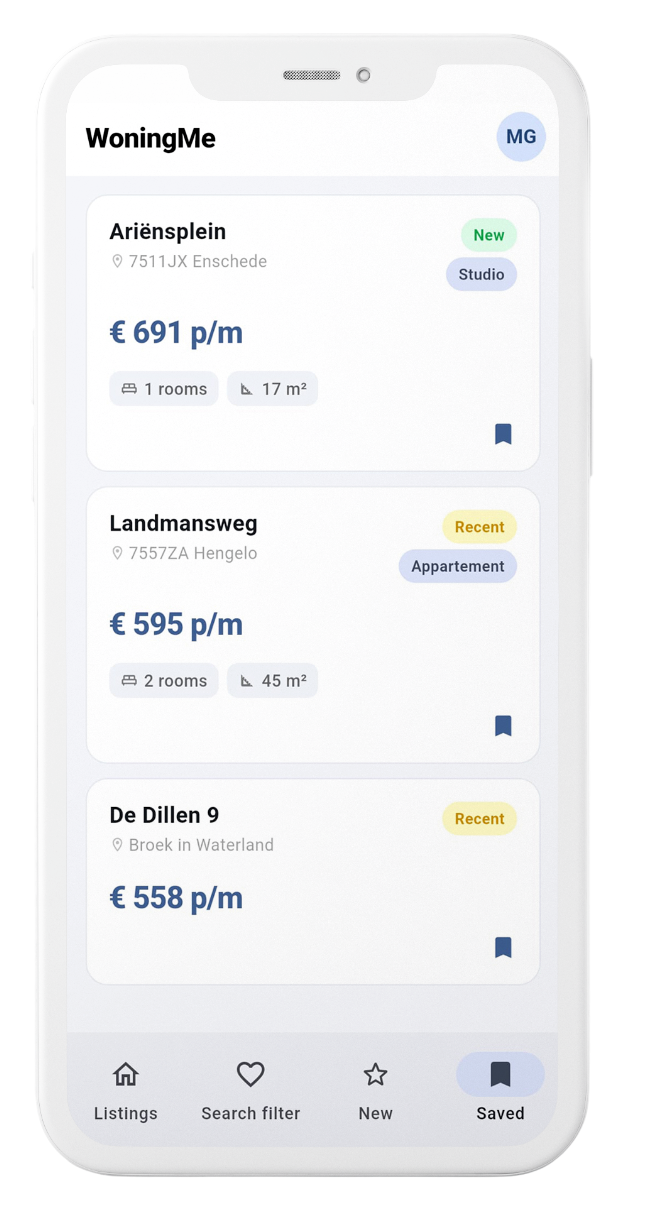
Task: Click the WoningMe app title
Action: (150, 138)
